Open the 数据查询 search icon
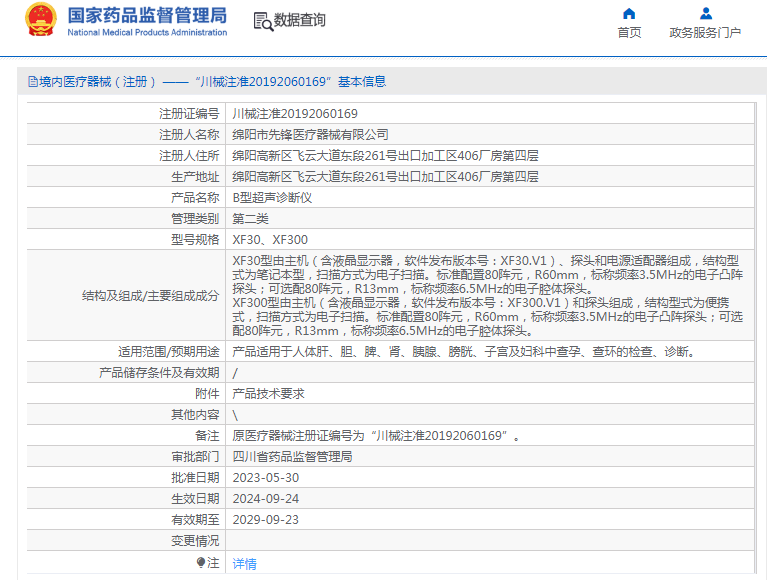Screen dimensions: 767x580 pyautogui.click(x=263, y=22)
